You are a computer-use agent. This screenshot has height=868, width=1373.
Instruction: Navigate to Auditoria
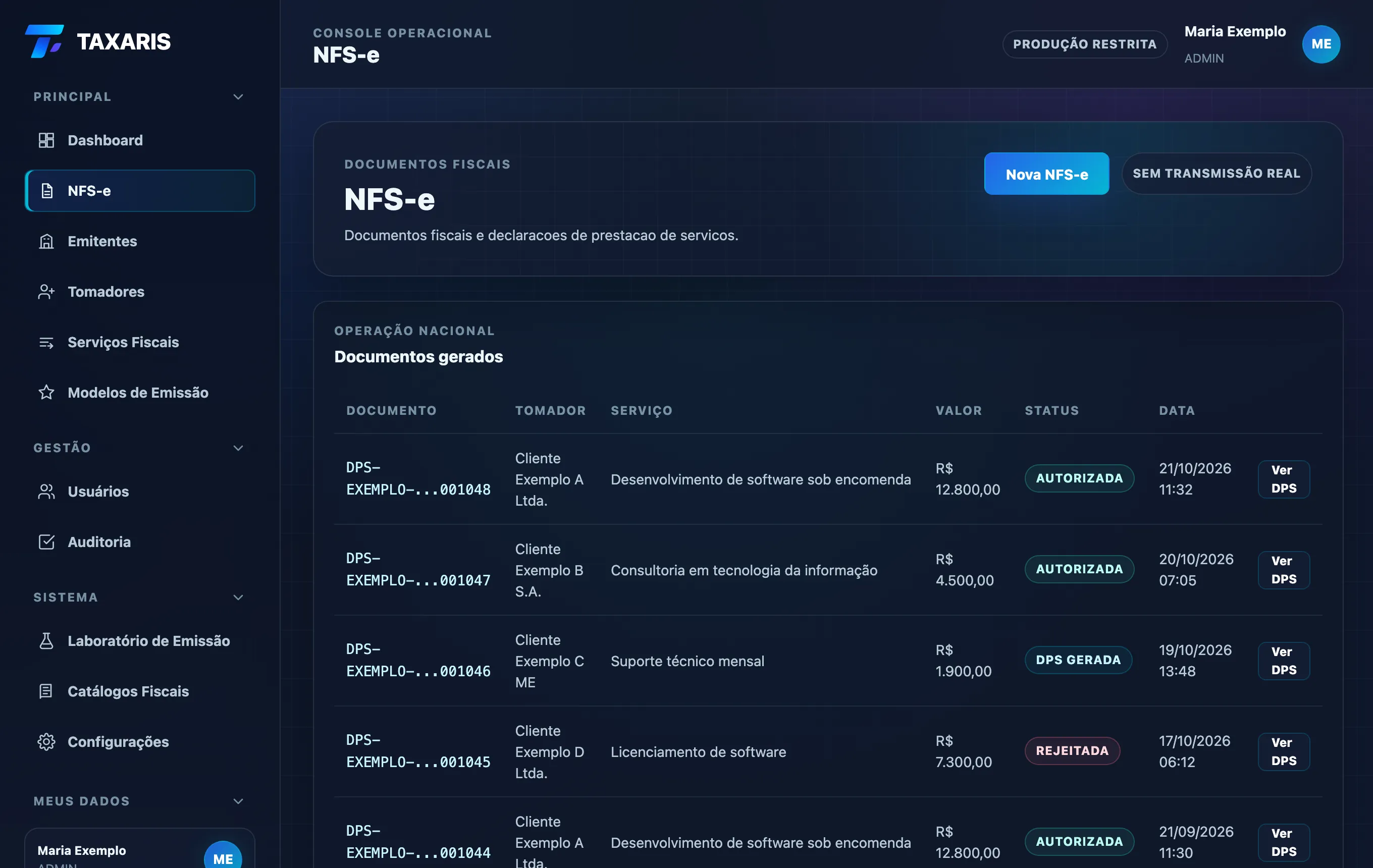click(x=140, y=542)
